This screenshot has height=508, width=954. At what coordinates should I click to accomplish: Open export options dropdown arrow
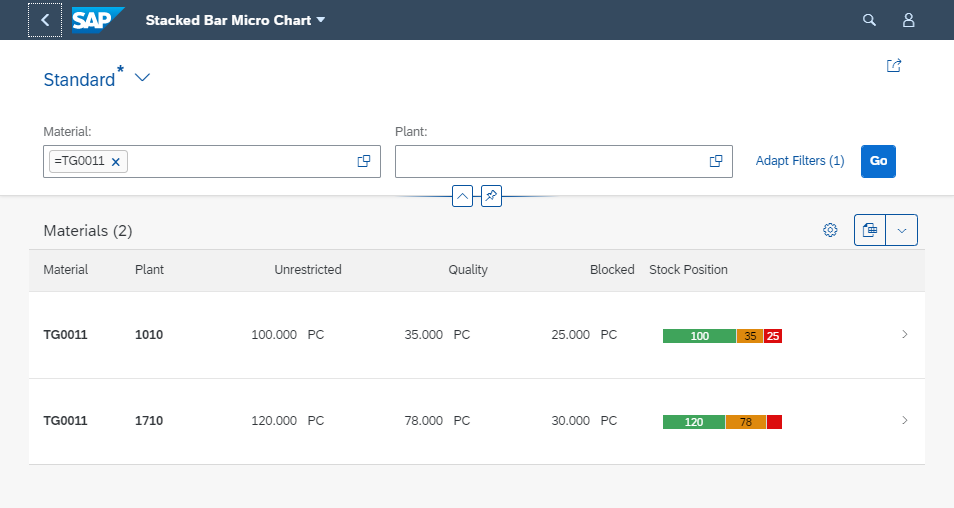coord(902,230)
